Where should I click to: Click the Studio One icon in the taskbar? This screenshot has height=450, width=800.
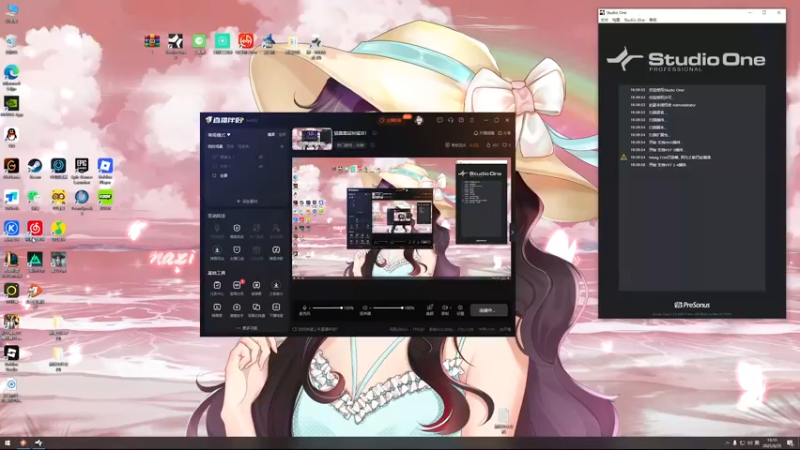point(38,443)
